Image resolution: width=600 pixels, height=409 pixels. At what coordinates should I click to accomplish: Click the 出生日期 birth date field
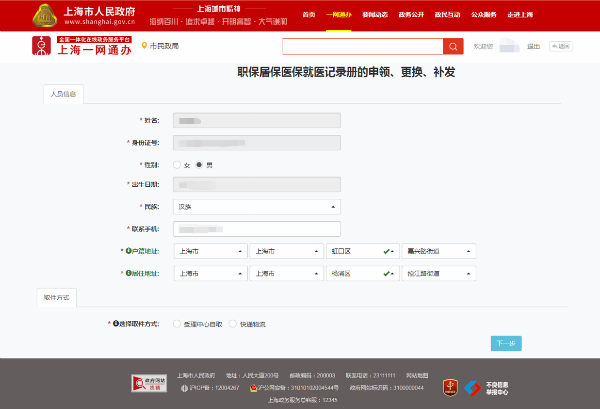[x=257, y=184]
